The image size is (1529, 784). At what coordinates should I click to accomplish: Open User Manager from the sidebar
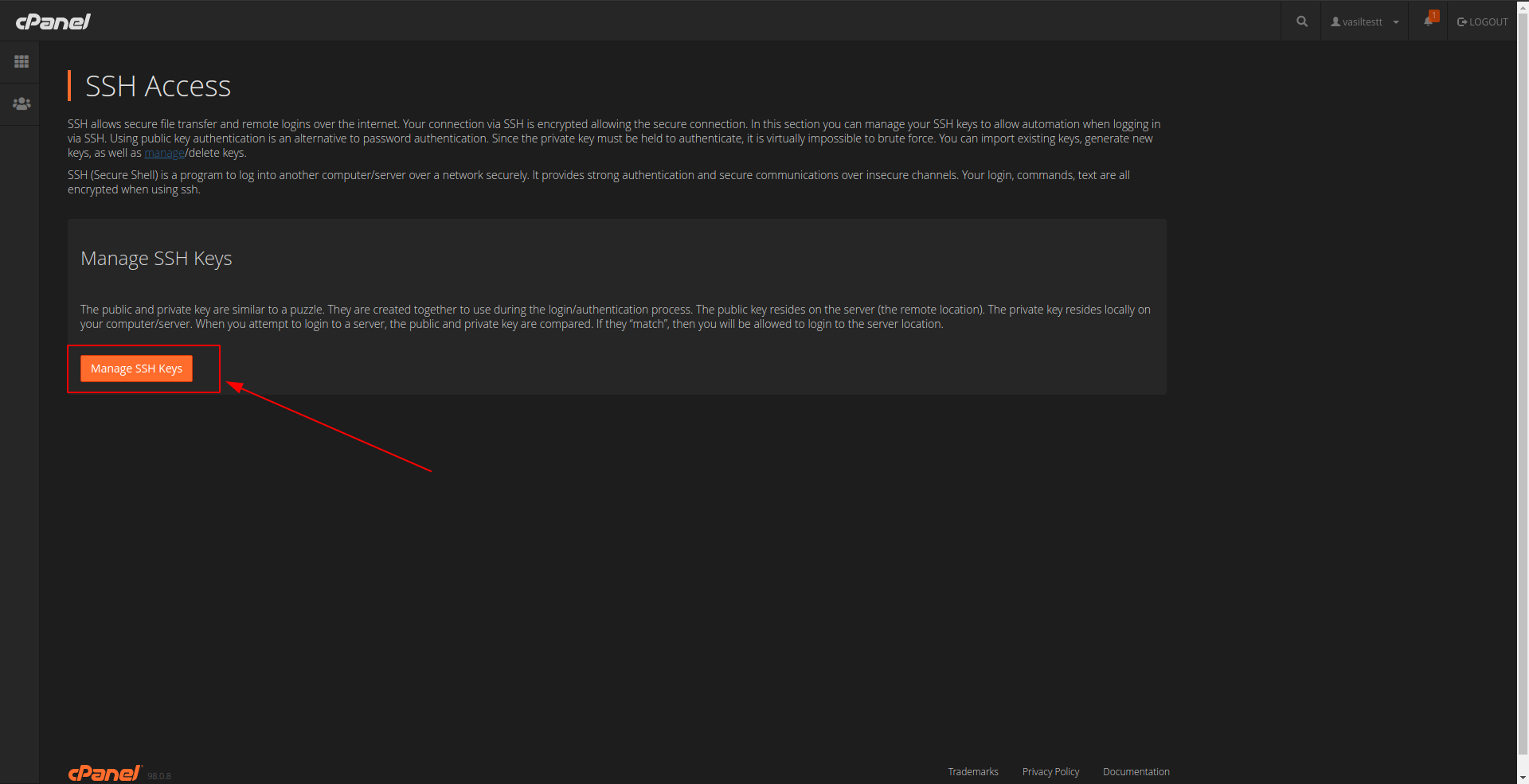pos(22,104)
